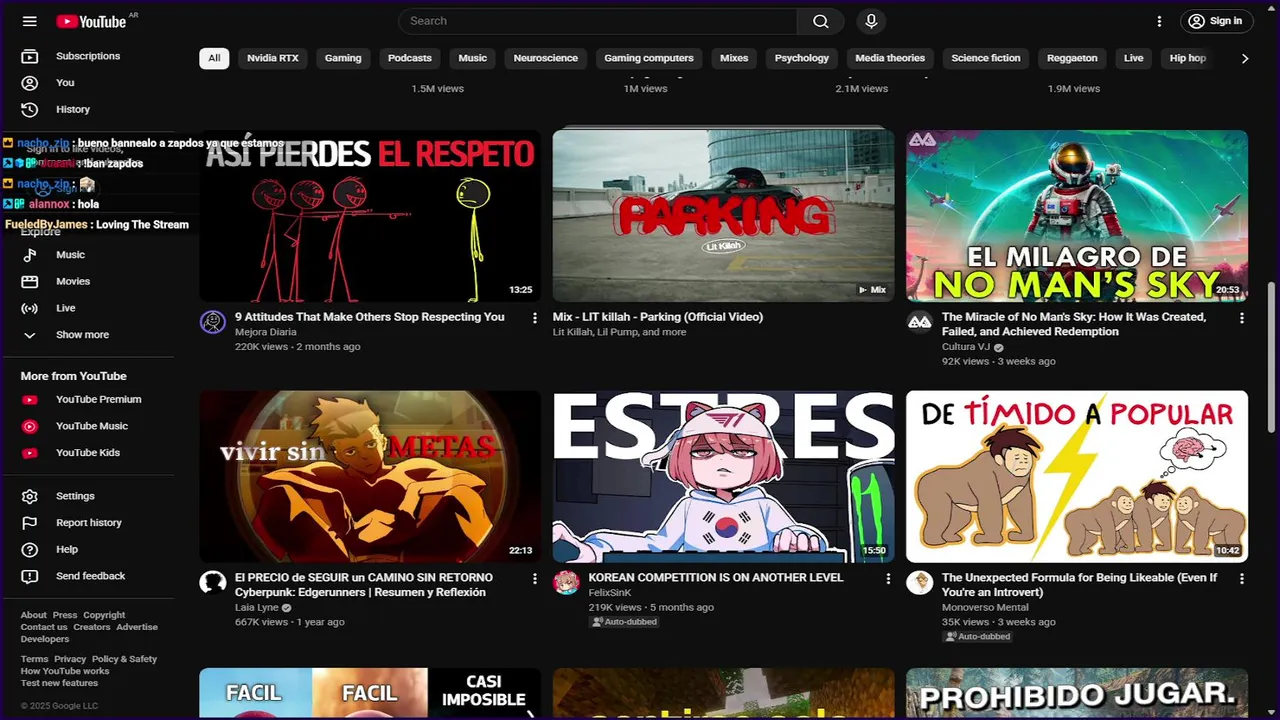
Task: Select the Science fiction chip
Action: click(986, 58)
